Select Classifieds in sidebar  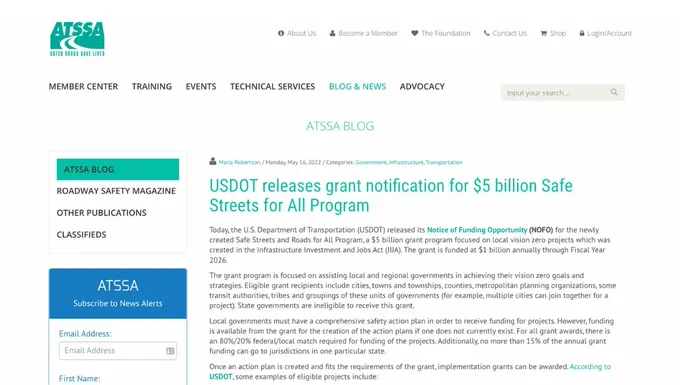(x=82, y=235)
